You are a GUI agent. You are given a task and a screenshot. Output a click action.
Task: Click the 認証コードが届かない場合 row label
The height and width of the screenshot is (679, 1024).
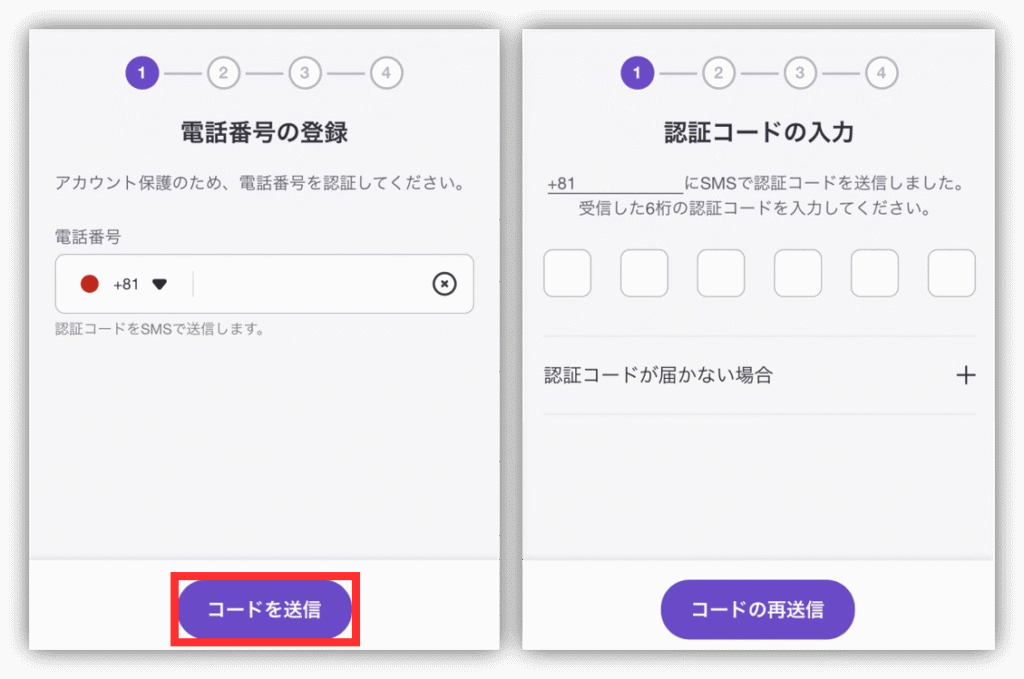coord(658,375)
